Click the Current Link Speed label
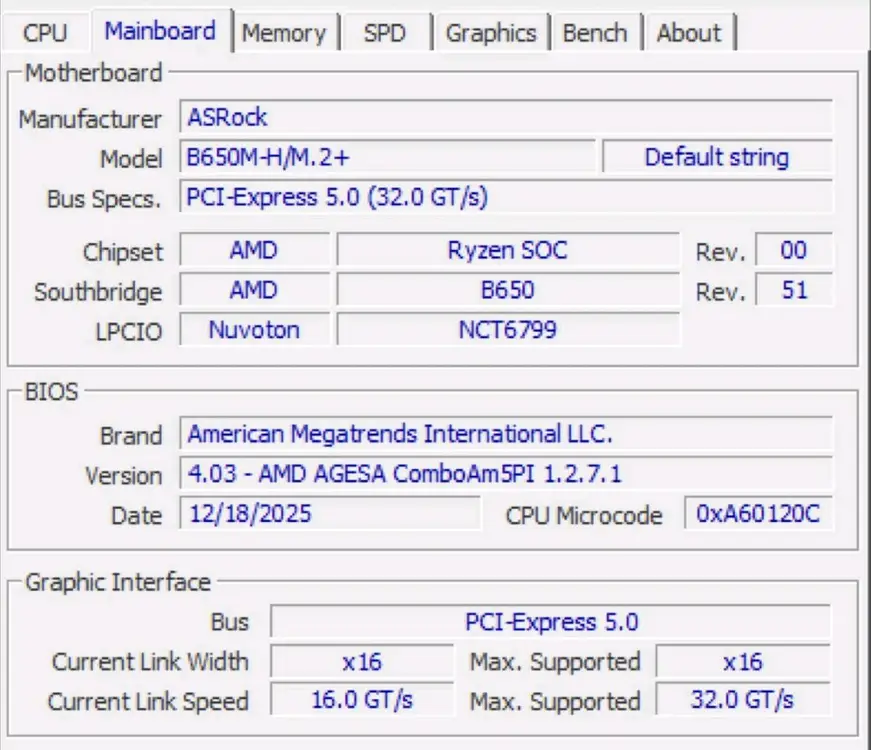Viewport: 871px width, 750px height. point(148,702)
